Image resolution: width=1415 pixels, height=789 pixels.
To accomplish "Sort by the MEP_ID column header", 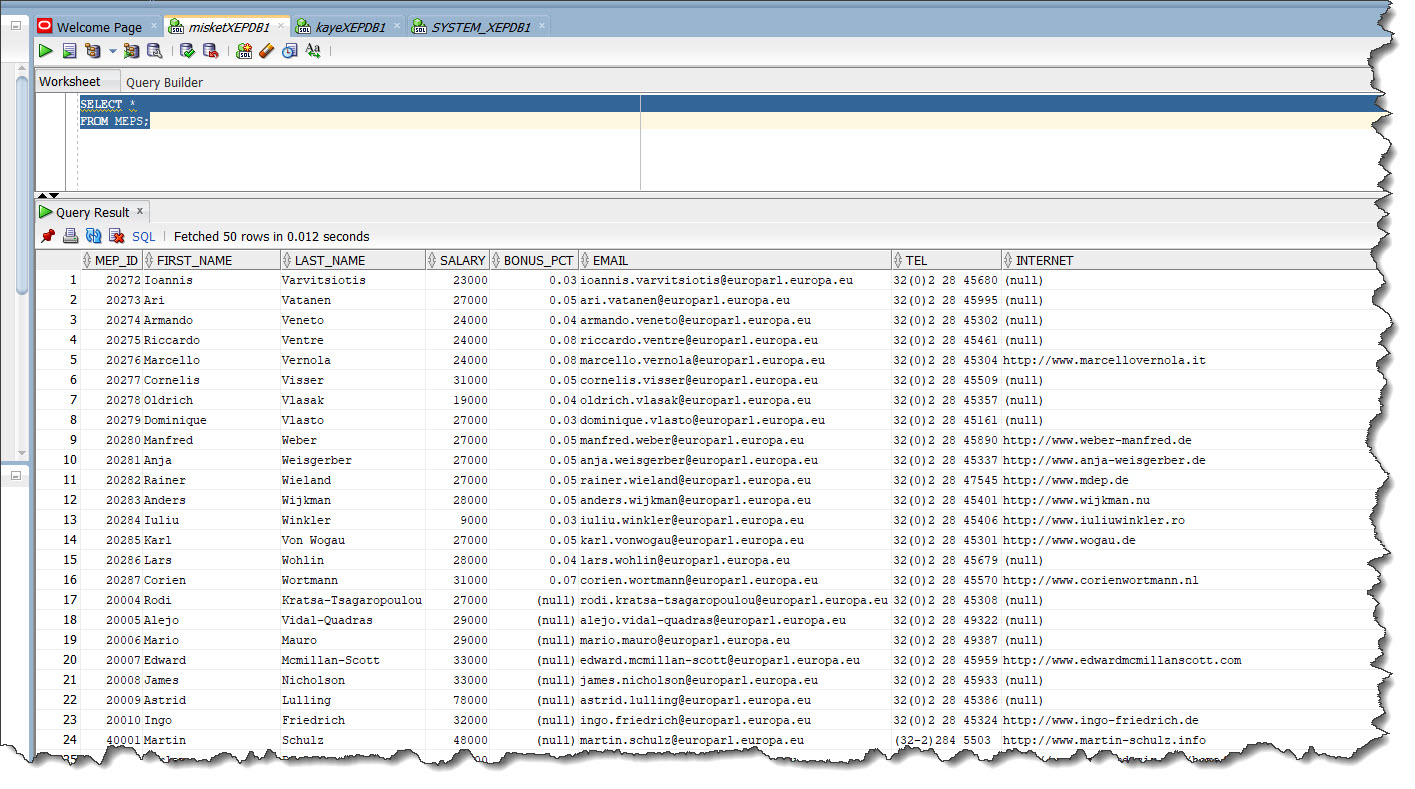I will (x=112, y=260).
